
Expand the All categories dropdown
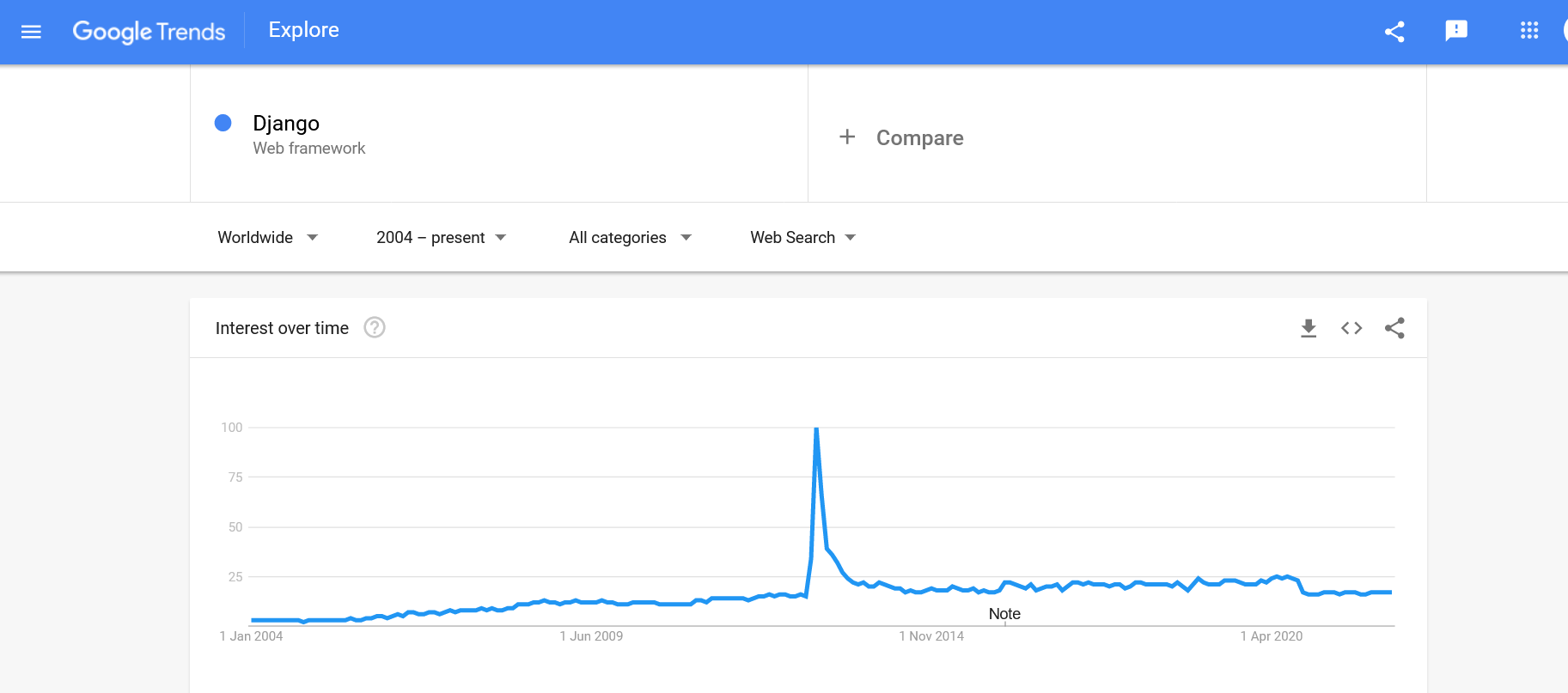[630, 238]
